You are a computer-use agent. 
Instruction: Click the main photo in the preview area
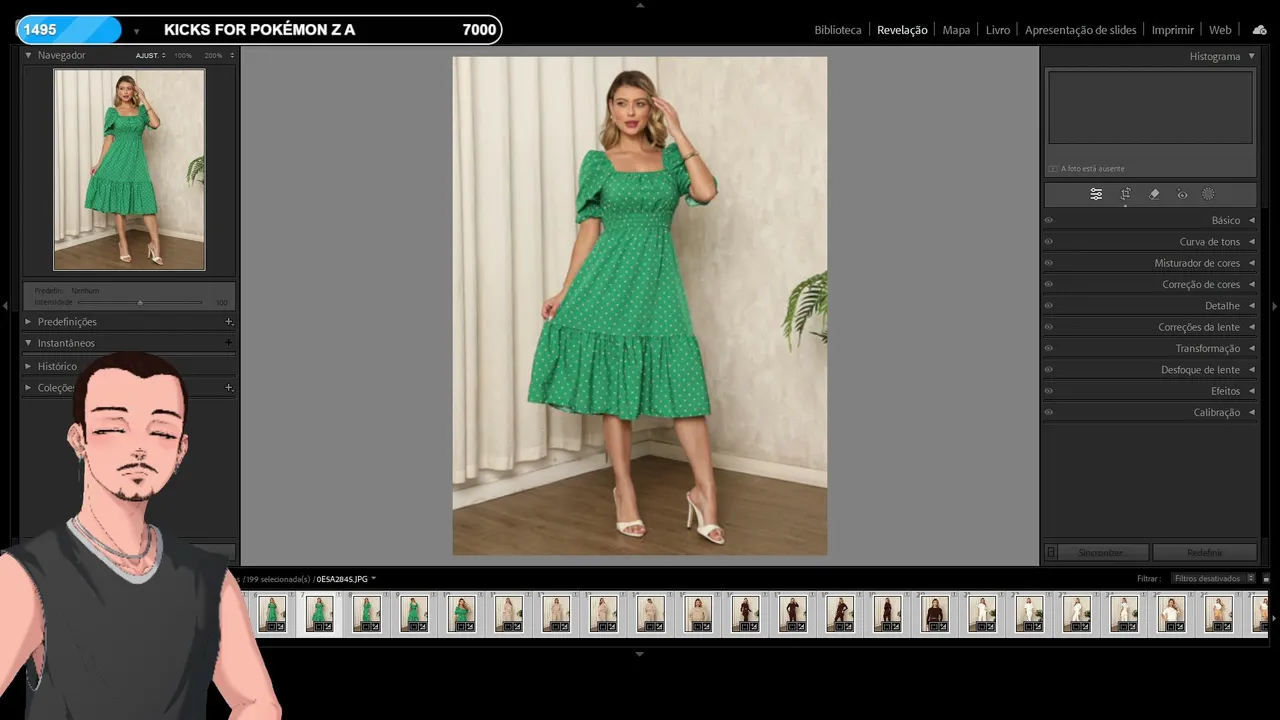pyautogui.click(x=640, y=305)
